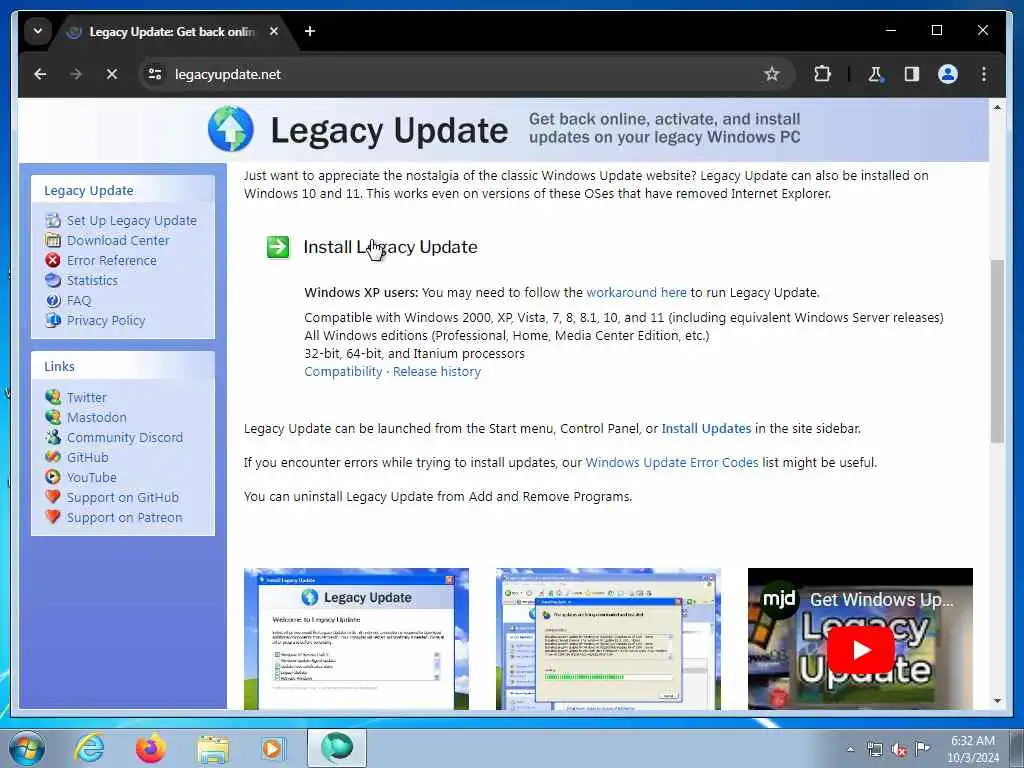Play the mjd YouTube video
1024x768 pixels.
coord(861,650)
